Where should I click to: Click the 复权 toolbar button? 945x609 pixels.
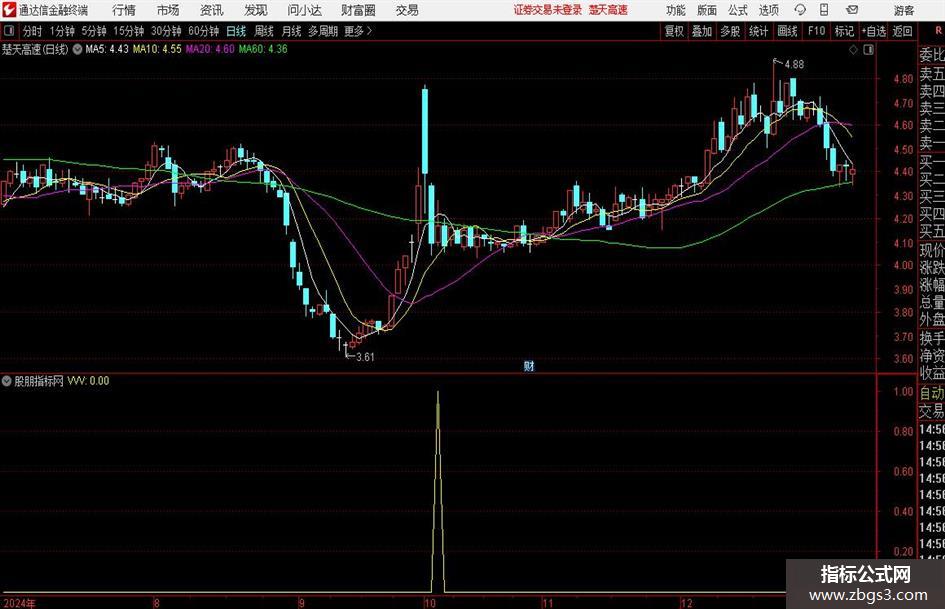click(x=674, y=31)
